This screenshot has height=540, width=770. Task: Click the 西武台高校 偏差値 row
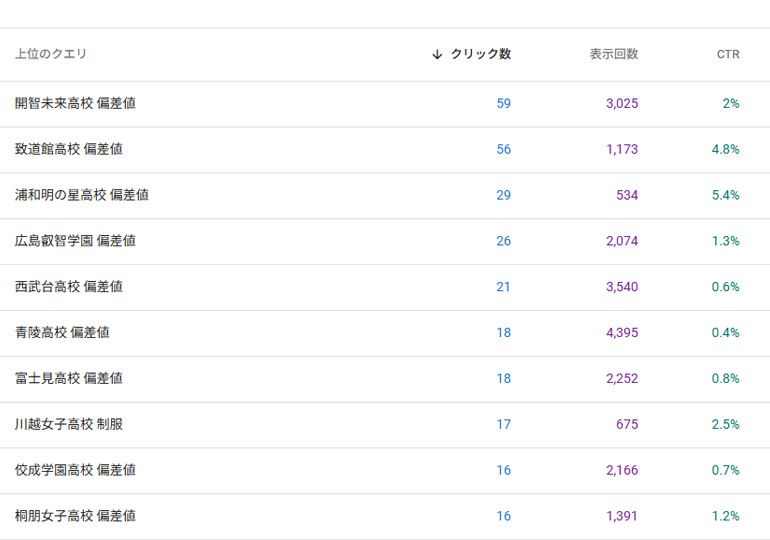click(69, 287)
